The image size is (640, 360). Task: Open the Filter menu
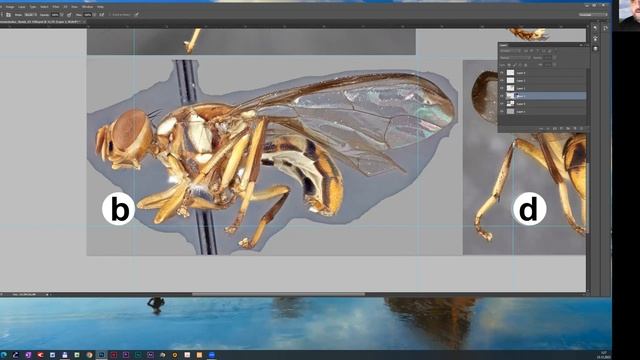tap(56, 7)
